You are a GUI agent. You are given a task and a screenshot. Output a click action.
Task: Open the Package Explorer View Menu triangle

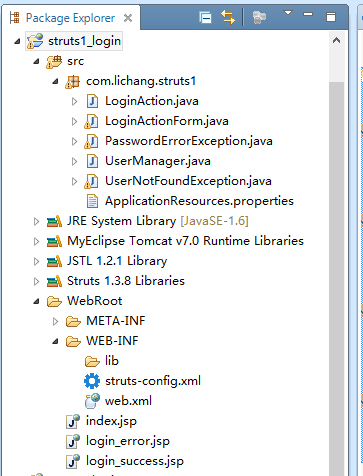(288, 13)
